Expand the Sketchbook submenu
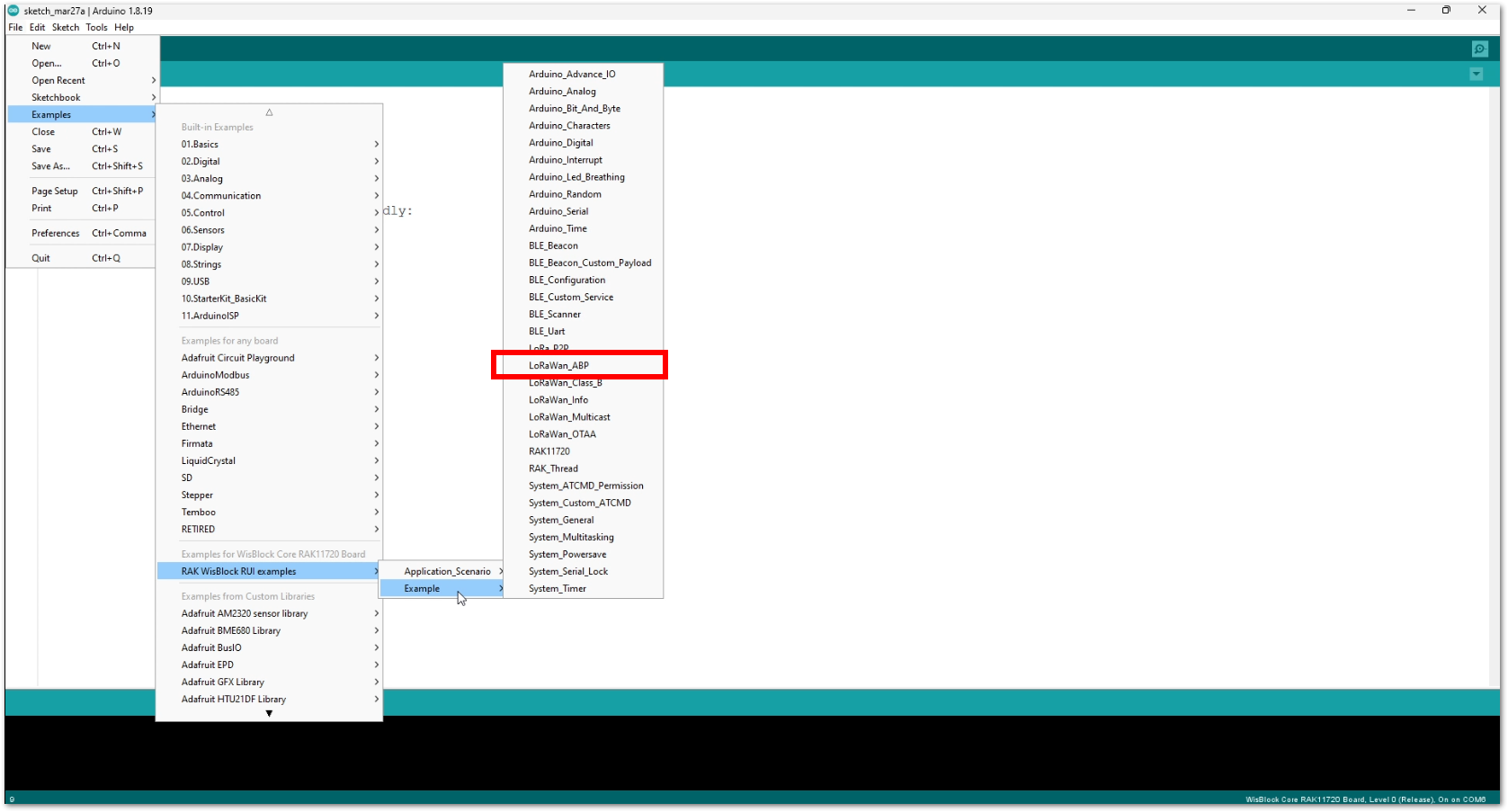The width and height of the screenshot is (1508, 812). coord(82,97)
